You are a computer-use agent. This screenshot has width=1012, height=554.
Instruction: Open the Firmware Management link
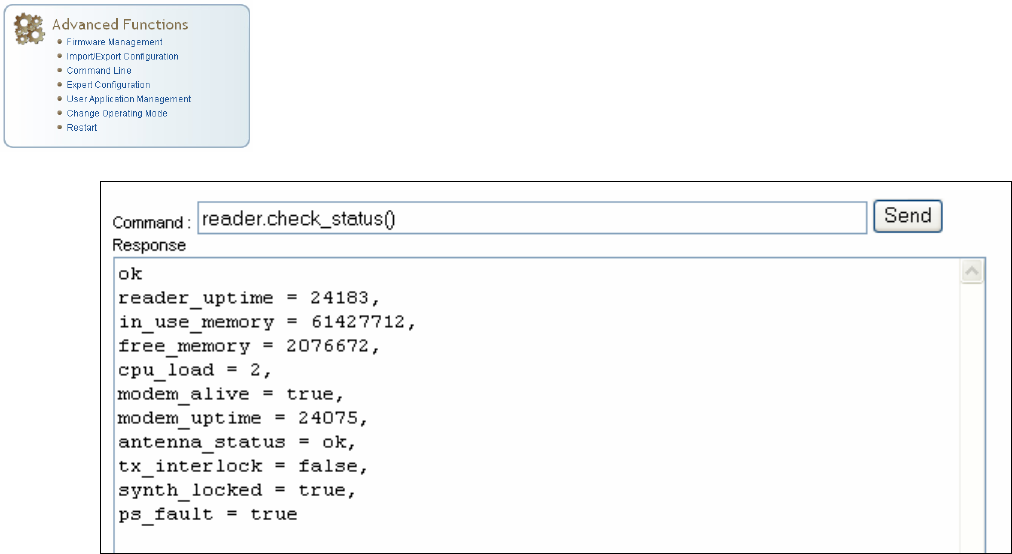[x=114, y=42]
